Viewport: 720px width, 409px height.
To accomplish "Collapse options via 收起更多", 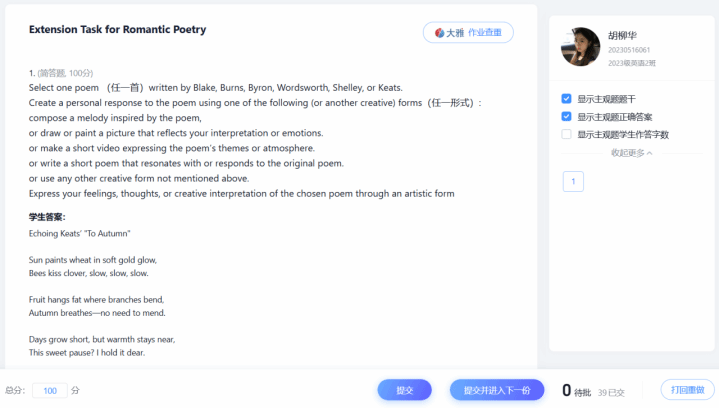I will coord(631,153).
